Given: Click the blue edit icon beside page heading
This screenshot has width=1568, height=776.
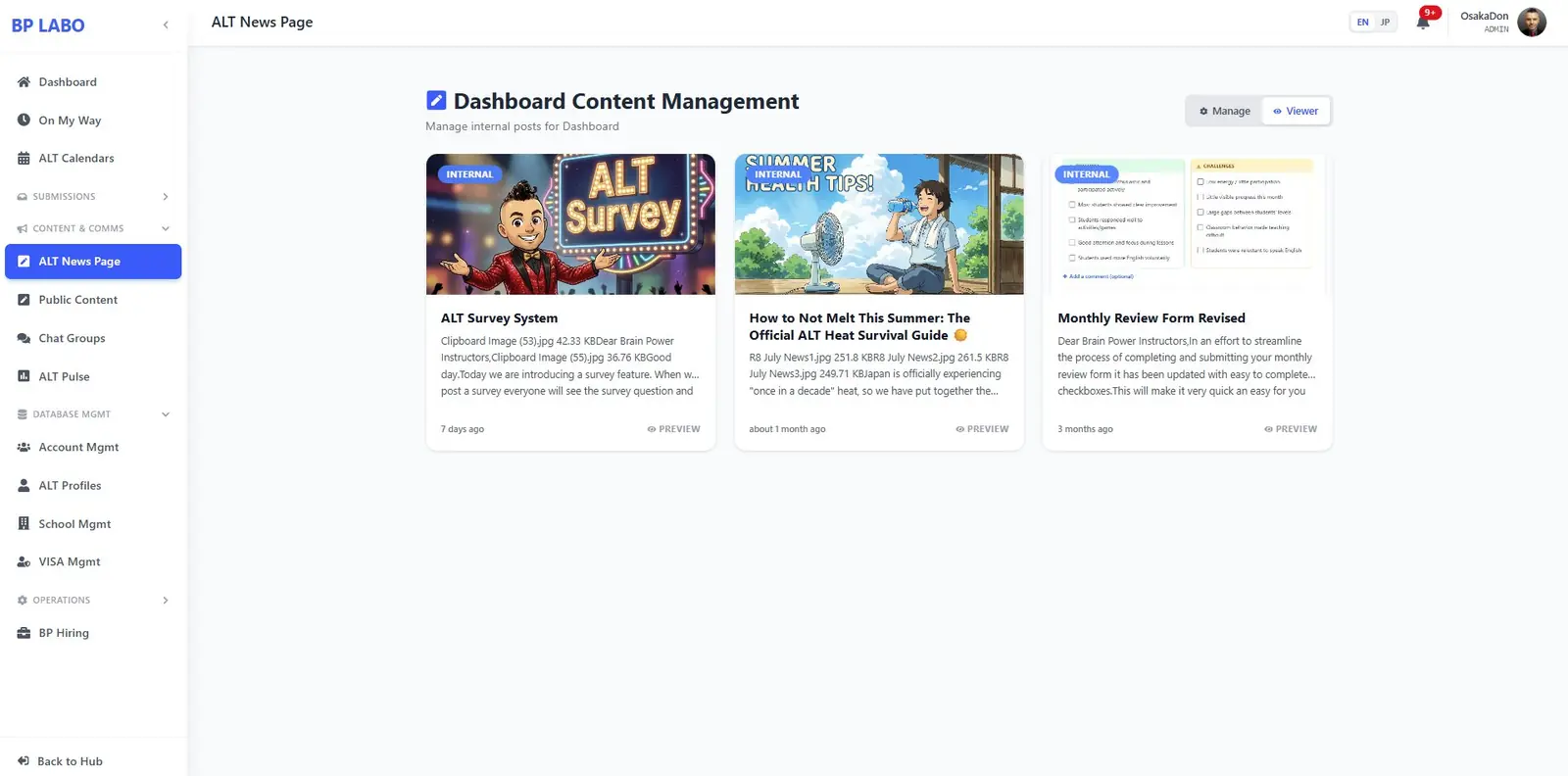Looking at the screenshot, I should [x=436, y=100].
